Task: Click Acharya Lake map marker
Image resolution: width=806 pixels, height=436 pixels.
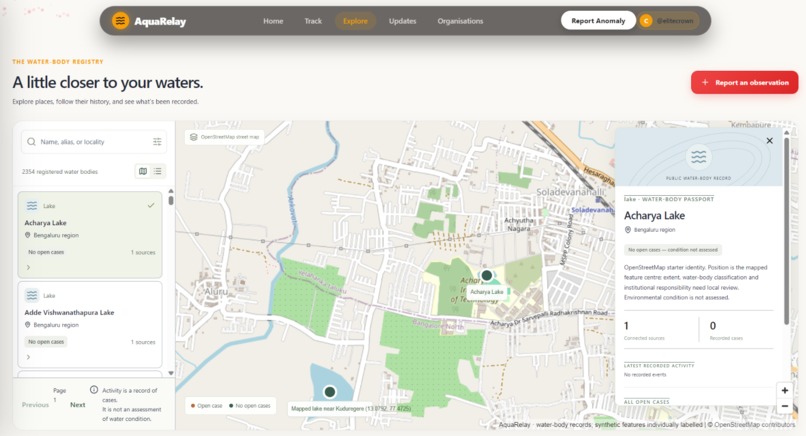Action: coord(486,275)
